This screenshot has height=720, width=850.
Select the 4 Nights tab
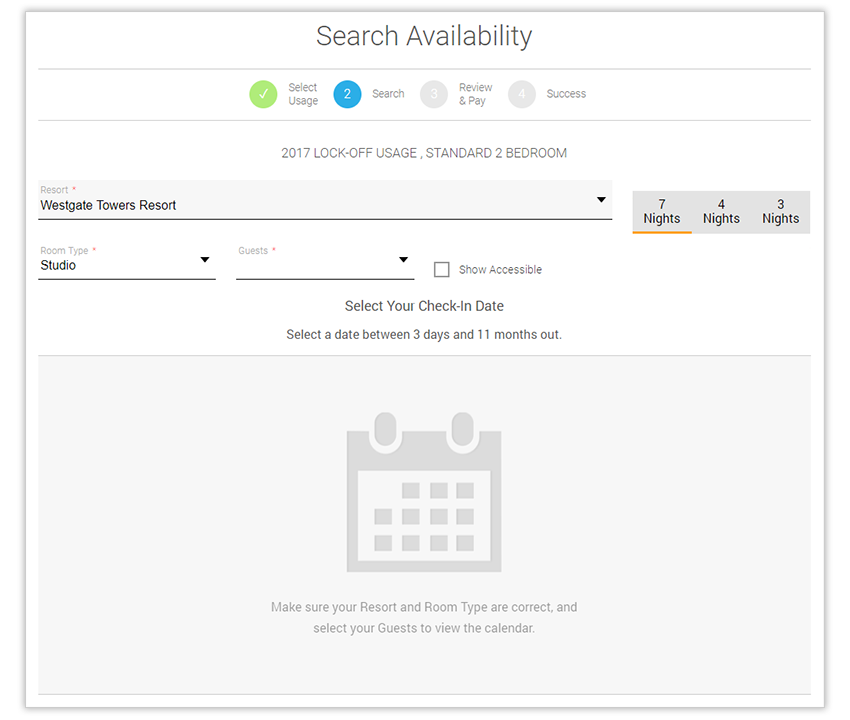tap(721, 212)
